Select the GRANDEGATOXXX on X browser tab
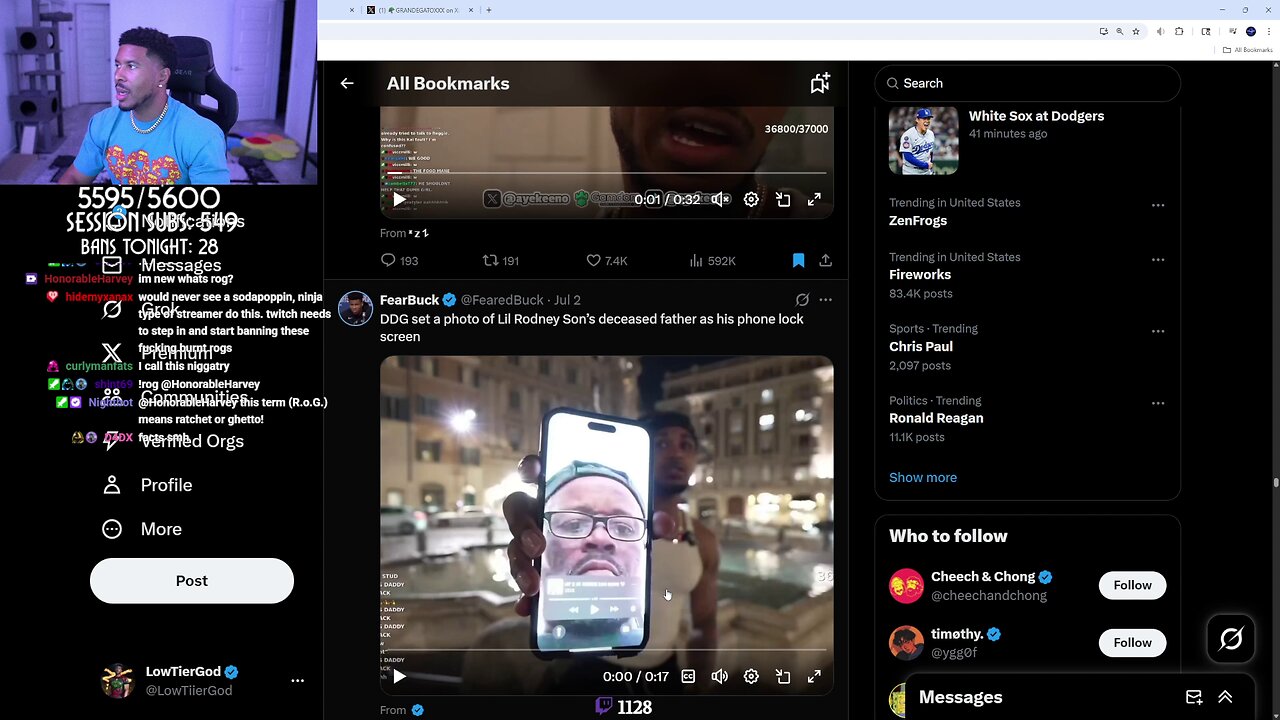 pyautogui.click(x=422, y=10)
